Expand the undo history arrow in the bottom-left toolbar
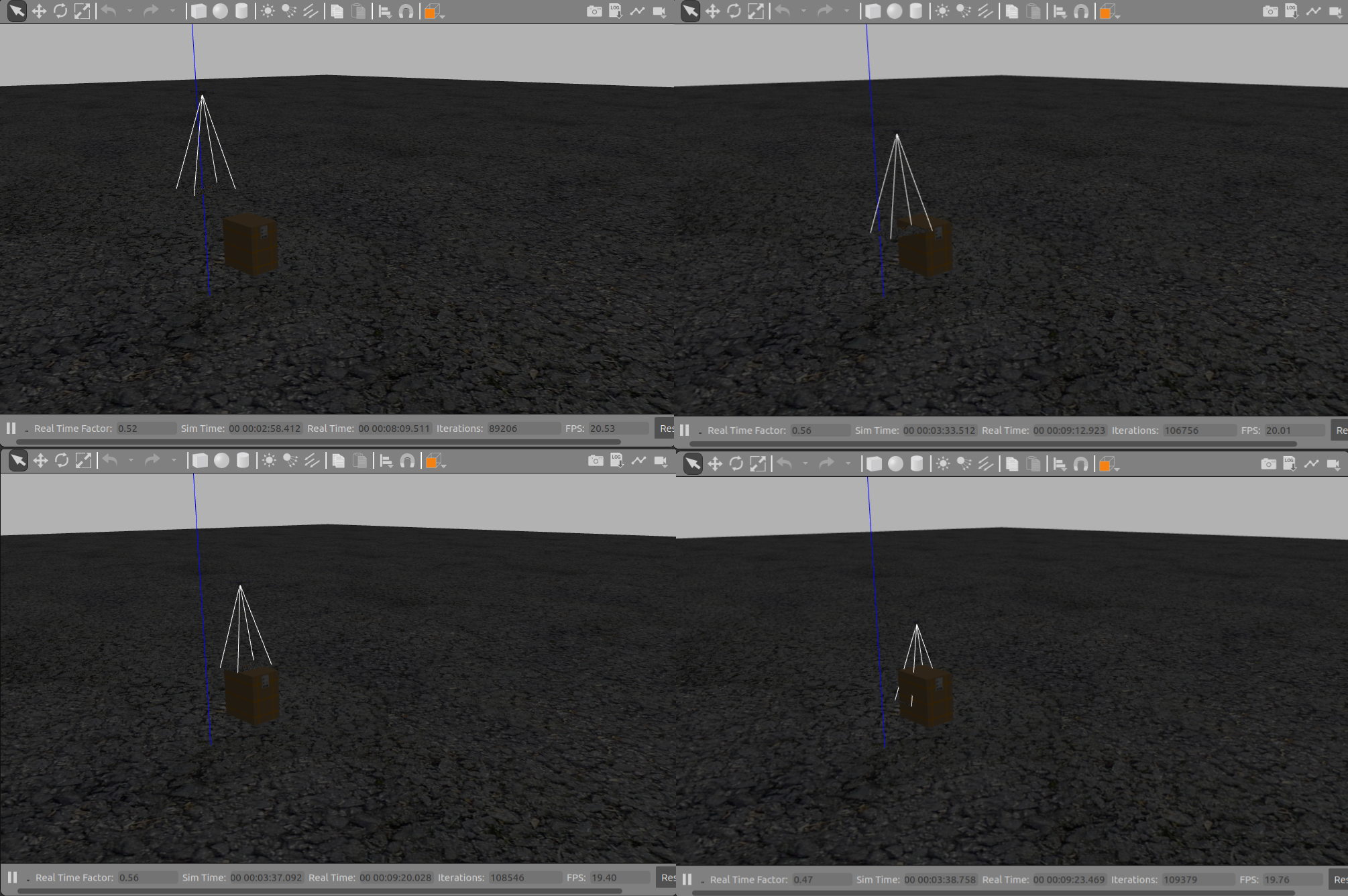Screen dimensions: 1348x896 131,460
